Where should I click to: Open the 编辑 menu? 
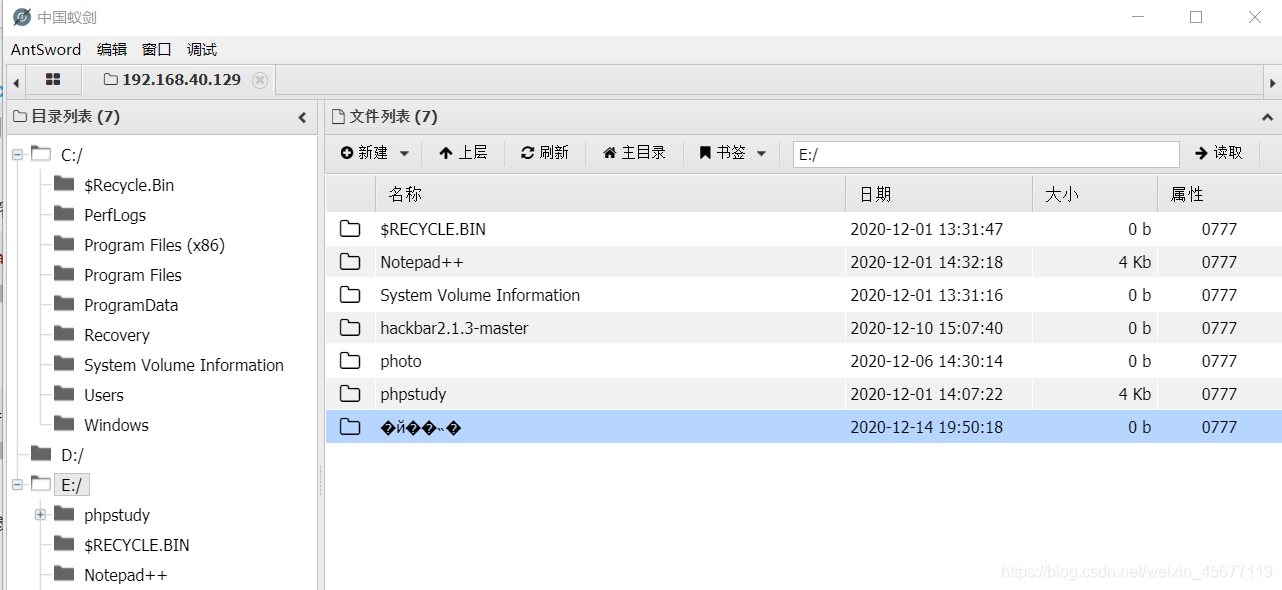coord(112,49)
